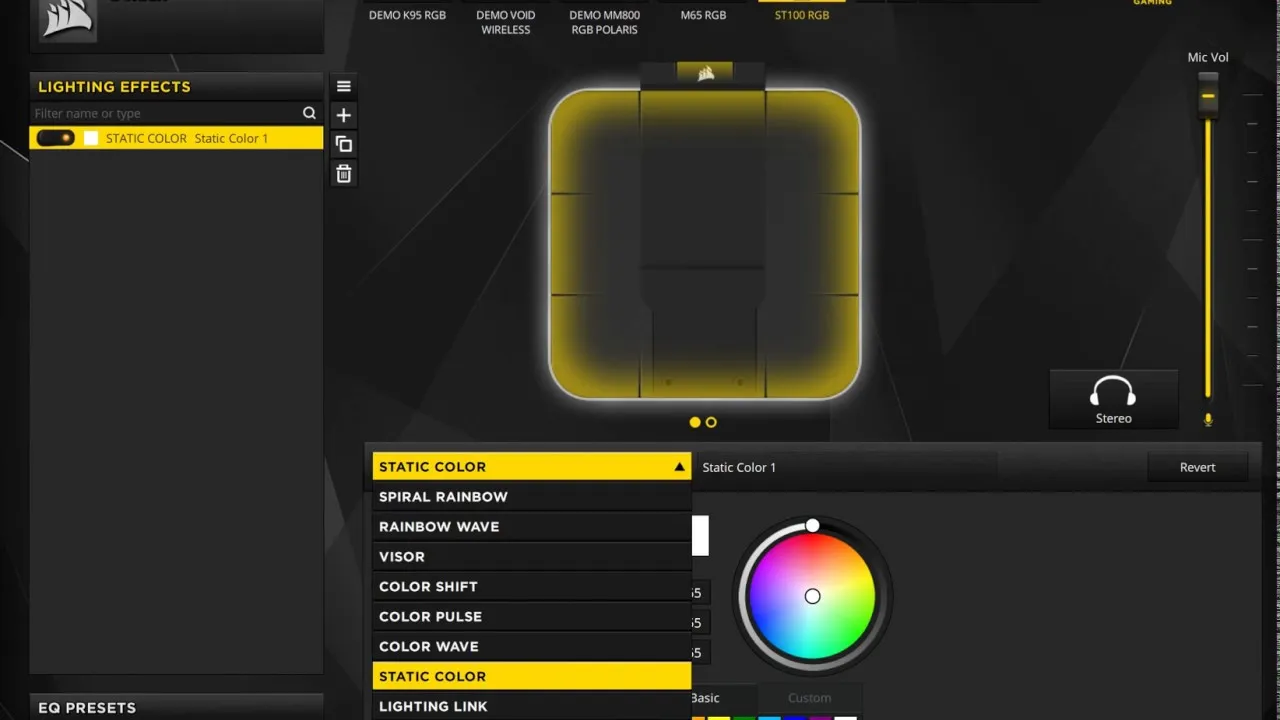The height and width of the screenshot is (720, 1280).
Task: Open the Custom color palette tab
Action: (809, 698)
